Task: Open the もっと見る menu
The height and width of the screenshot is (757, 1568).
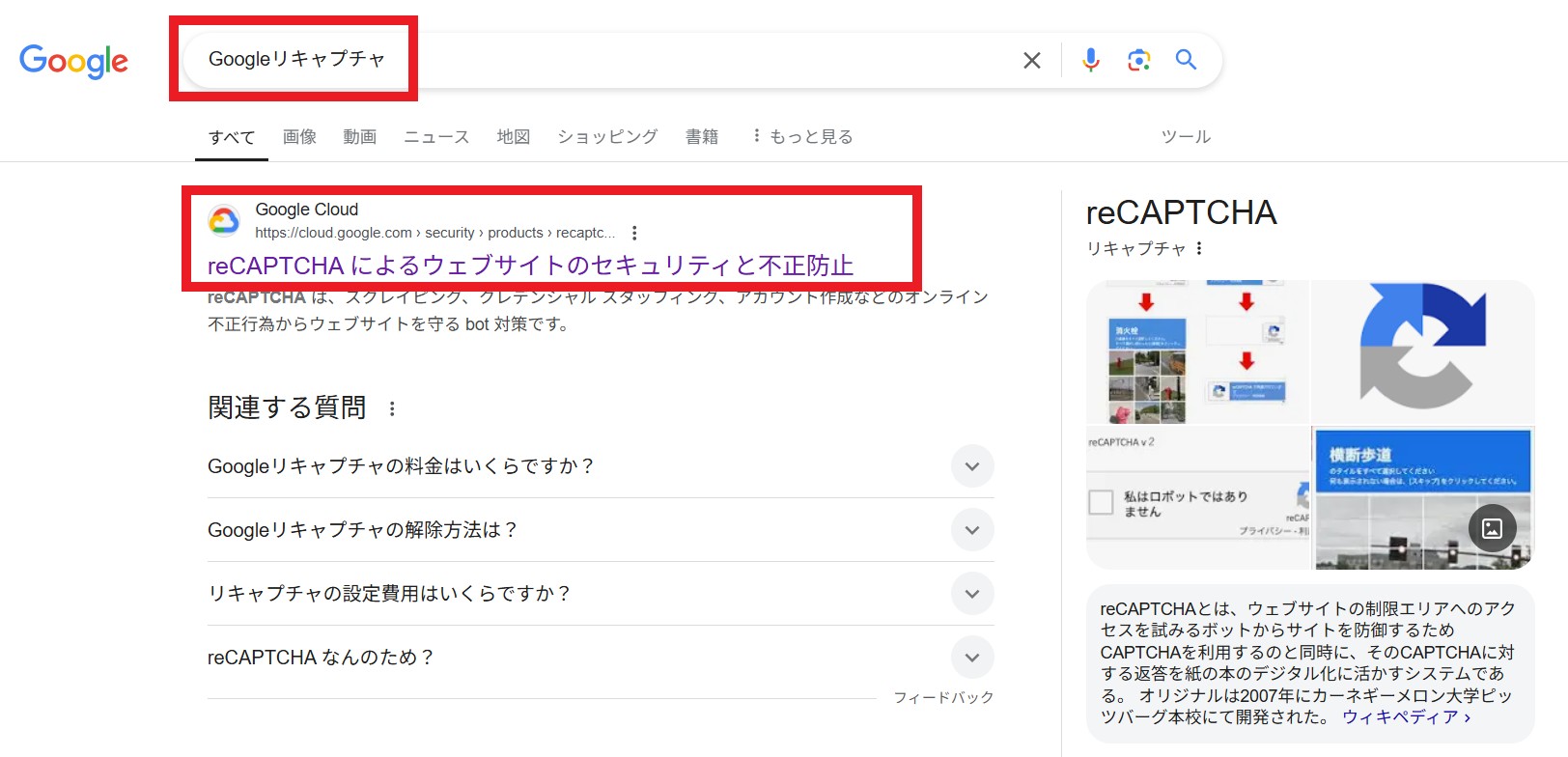Action: (x=803, y=137)
